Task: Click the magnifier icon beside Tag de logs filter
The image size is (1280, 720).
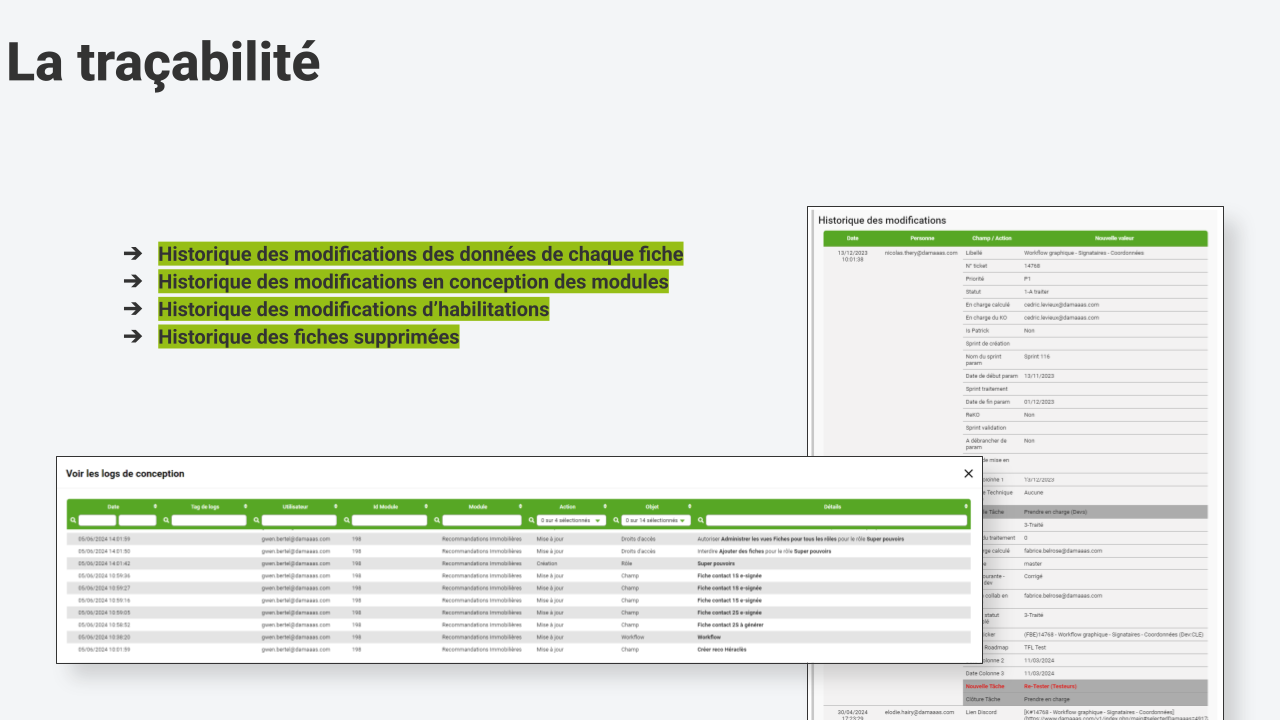Action: 166,520
